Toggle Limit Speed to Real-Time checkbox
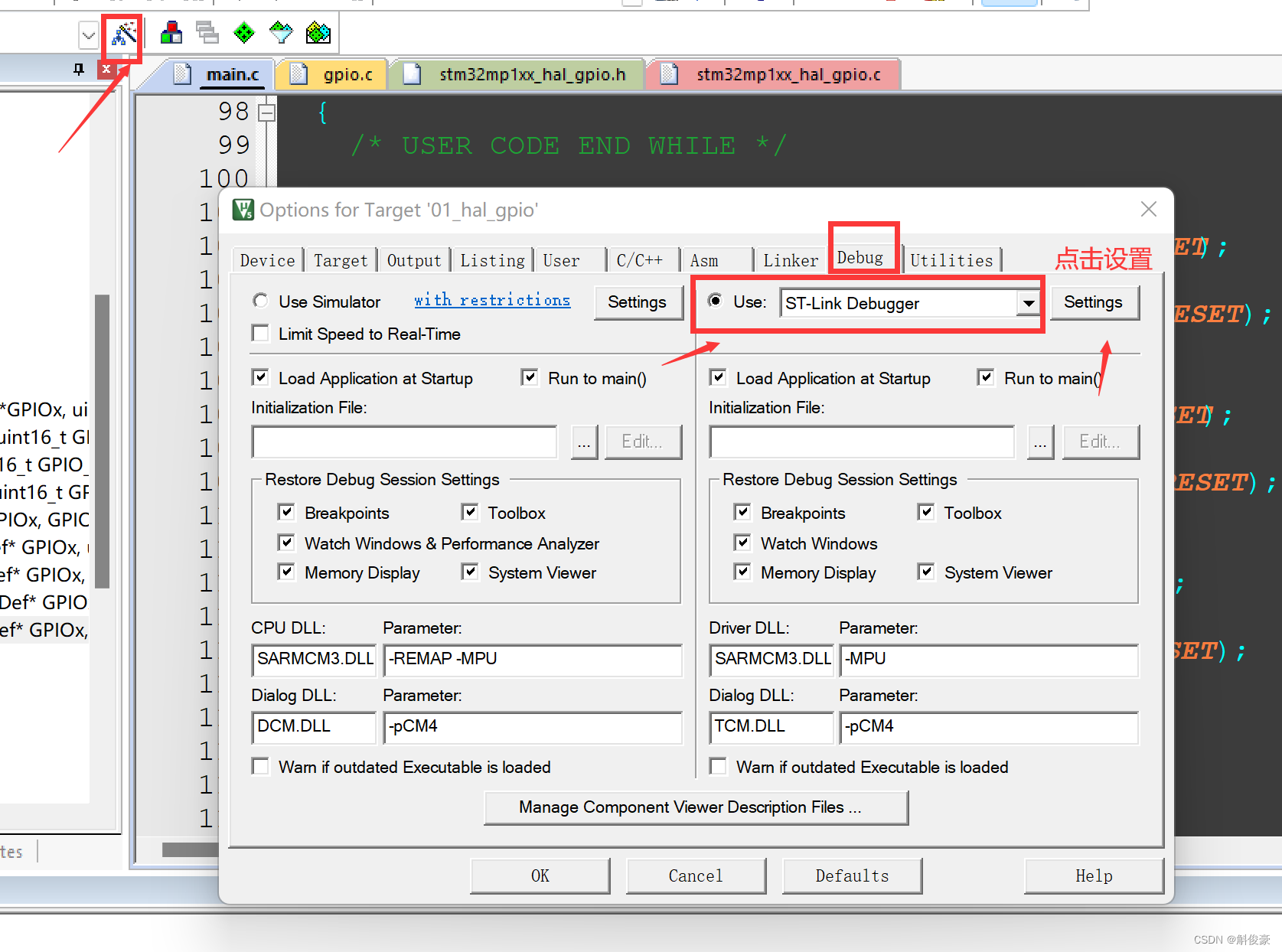 pos(261,334)
